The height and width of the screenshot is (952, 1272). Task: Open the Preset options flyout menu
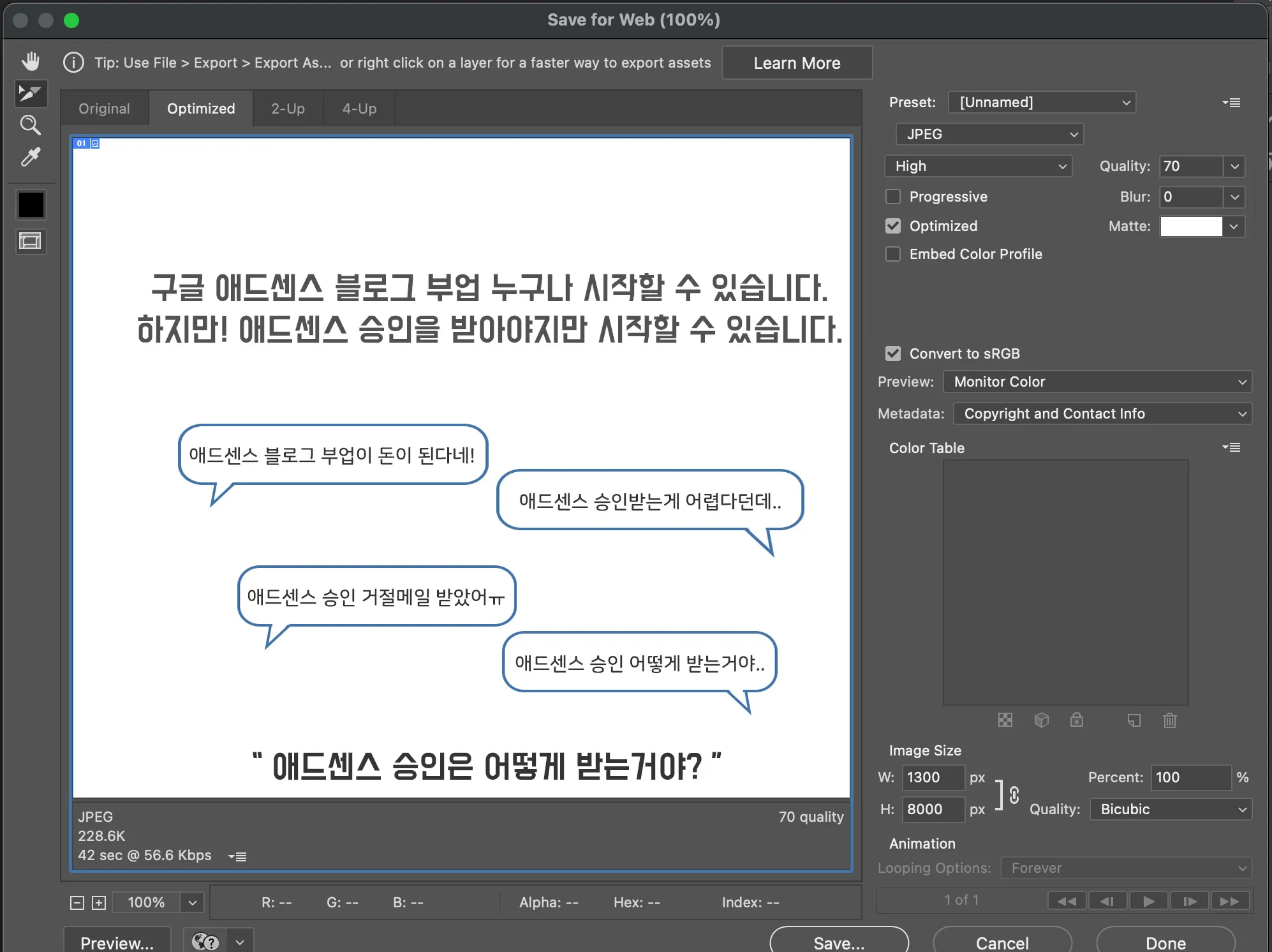point(1231,103)
